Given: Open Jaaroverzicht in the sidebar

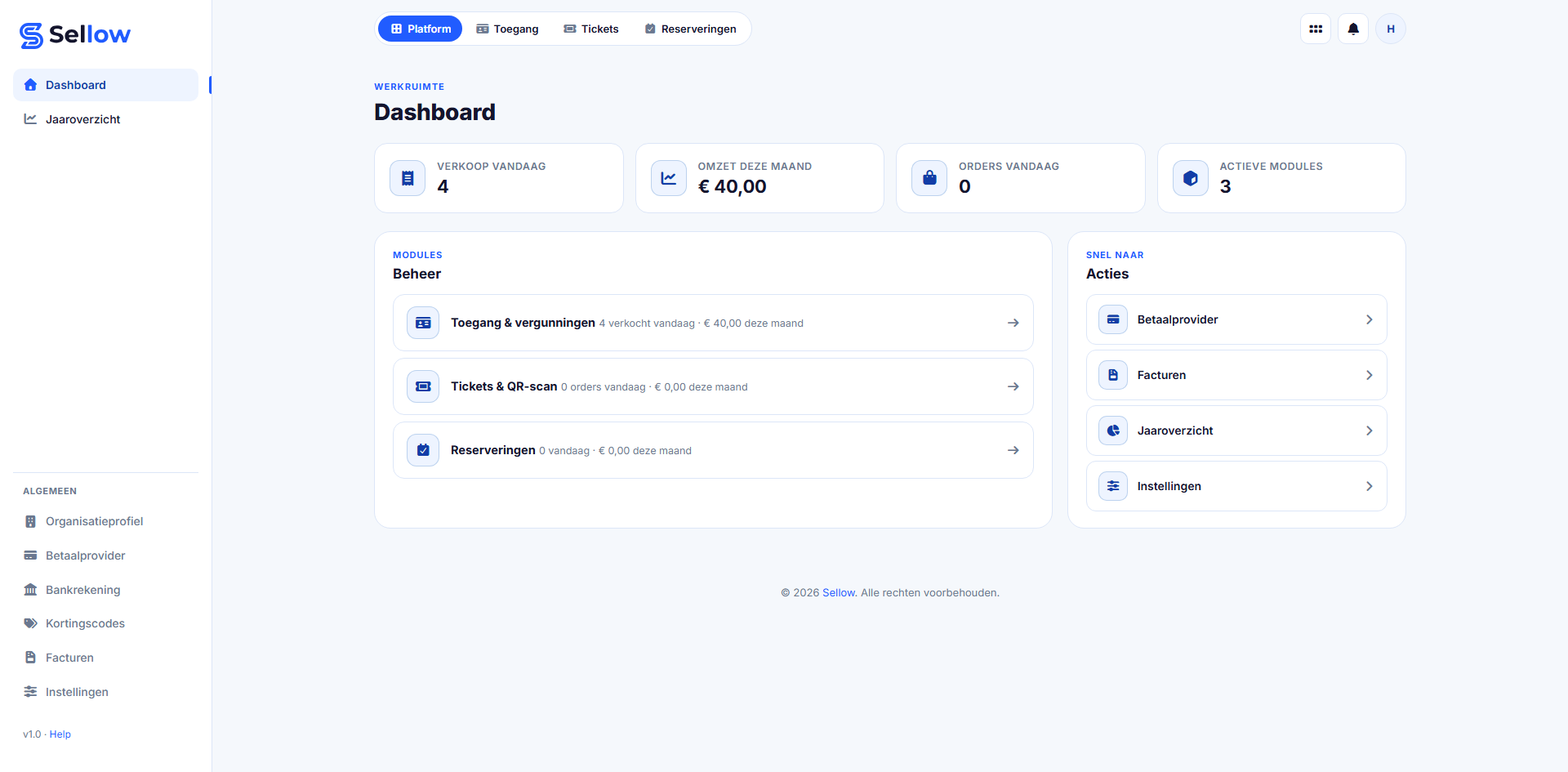Looking at the screenshot, I should [x=105, y=119].
